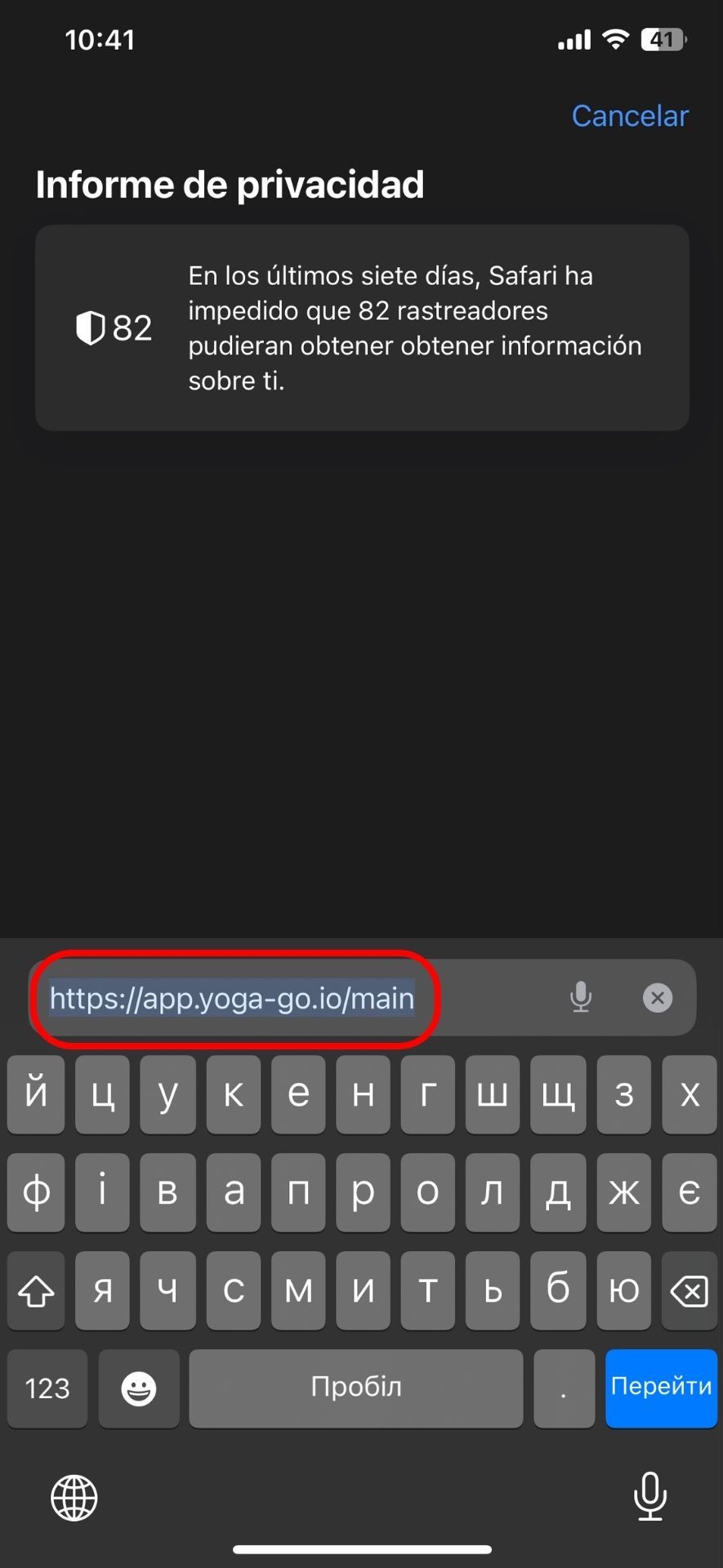
Task: Tap the emoji keyboard key
Action: click(x=139, y=1388)
